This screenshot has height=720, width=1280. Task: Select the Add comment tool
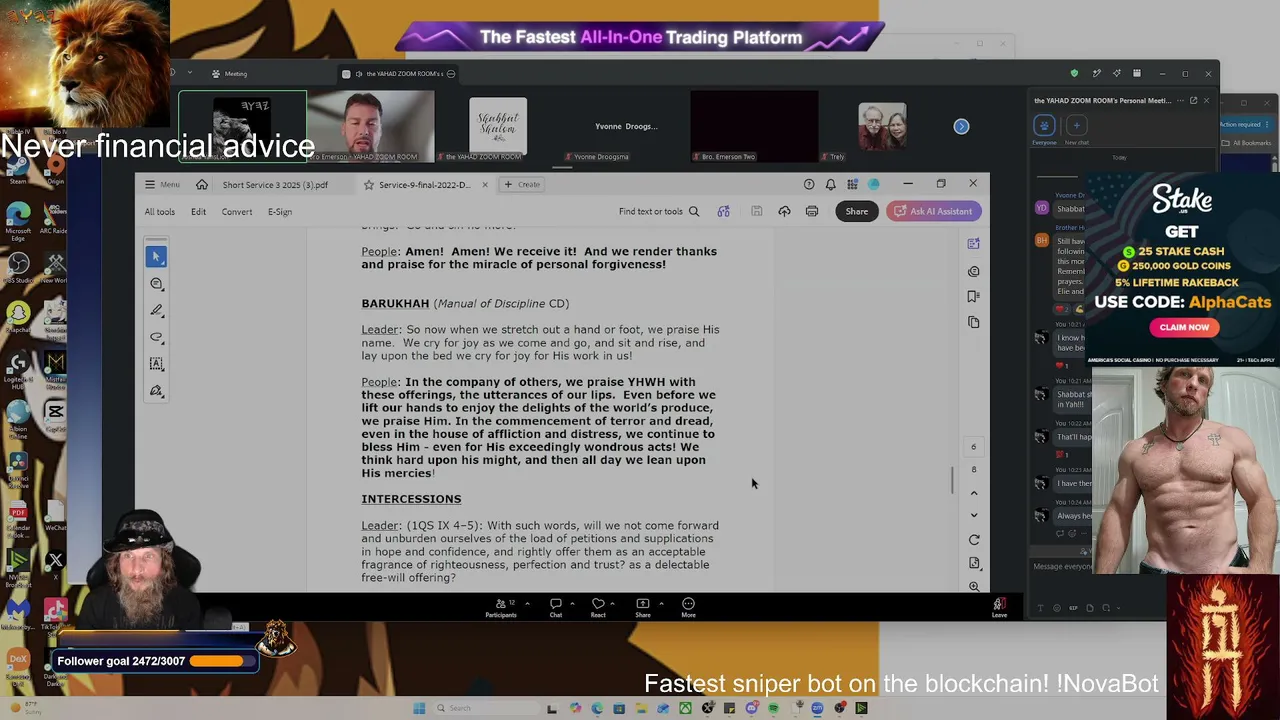coord(156,284)
